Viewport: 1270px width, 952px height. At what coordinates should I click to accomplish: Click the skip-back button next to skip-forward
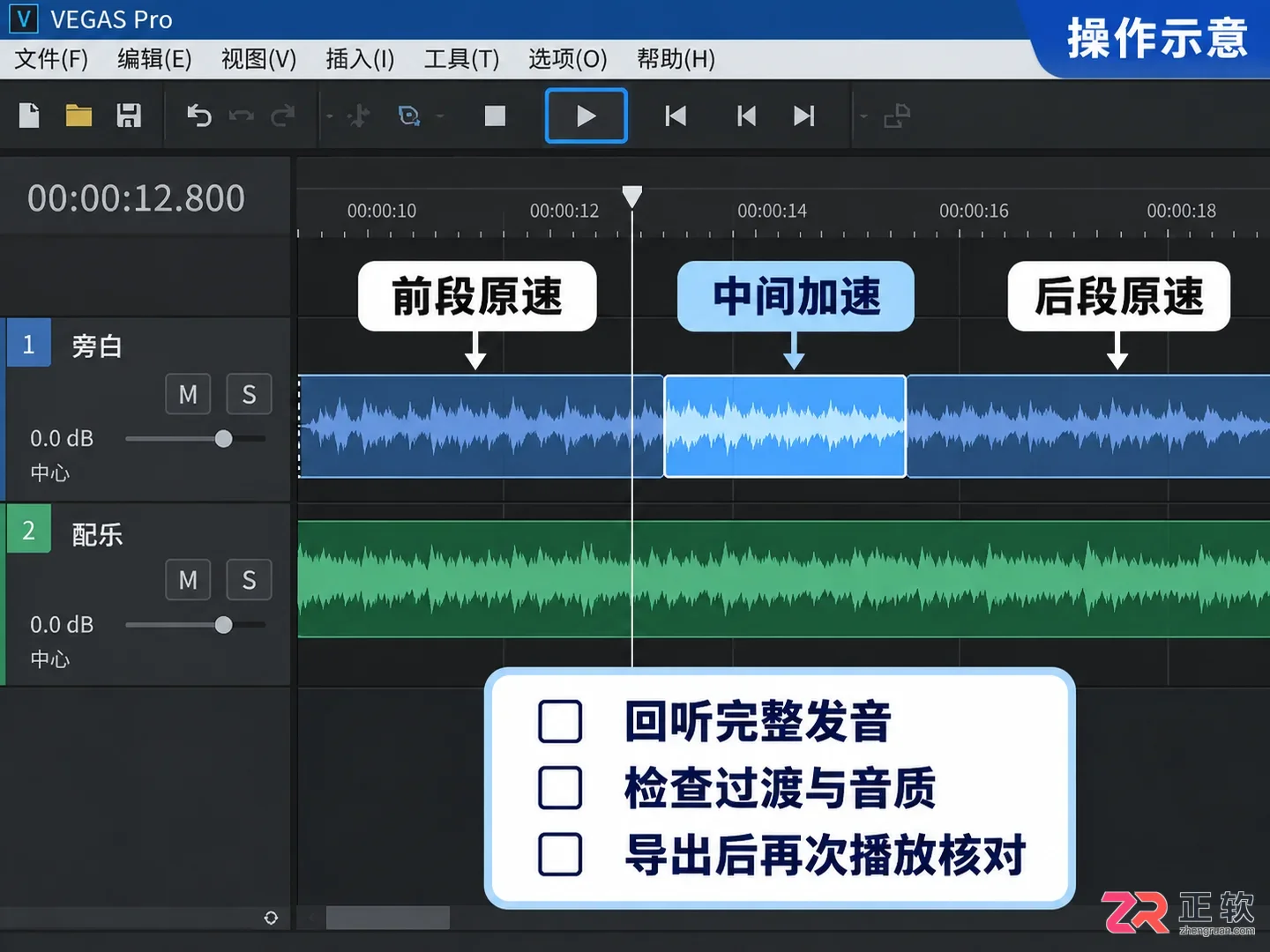tap(746, 115)
